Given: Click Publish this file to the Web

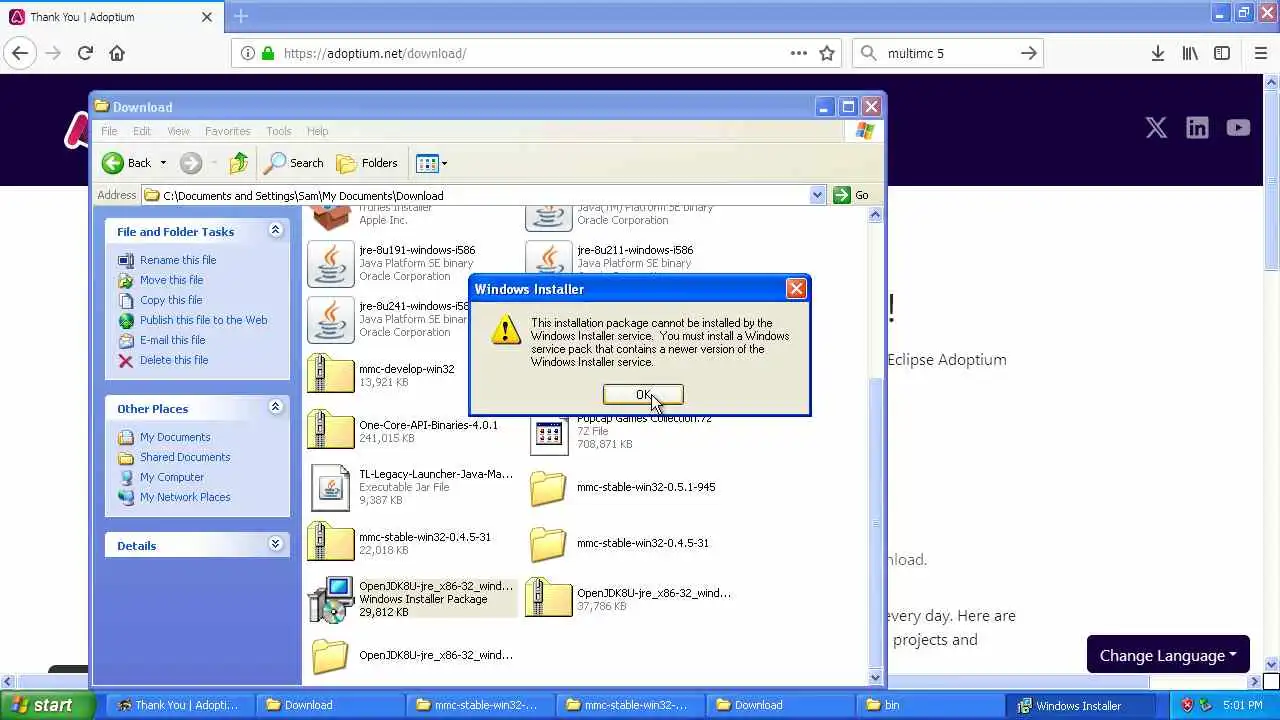Looking at the screenshot, I should tap(203, 320).
